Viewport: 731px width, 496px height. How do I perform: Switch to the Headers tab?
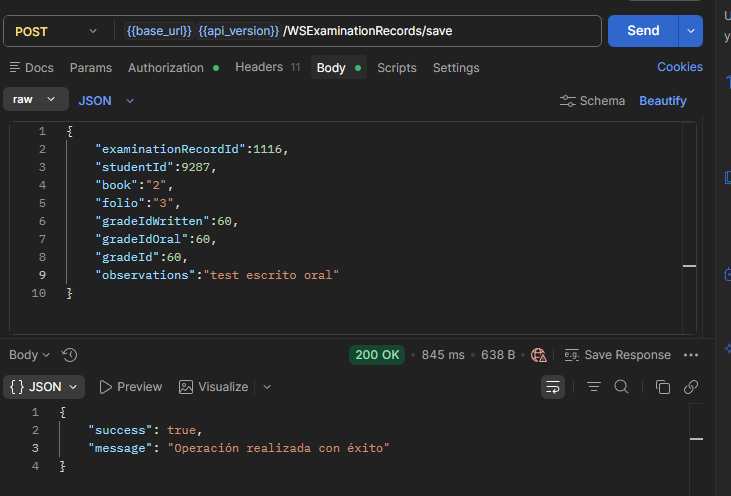pyautogui.click(x=268, y=67)
